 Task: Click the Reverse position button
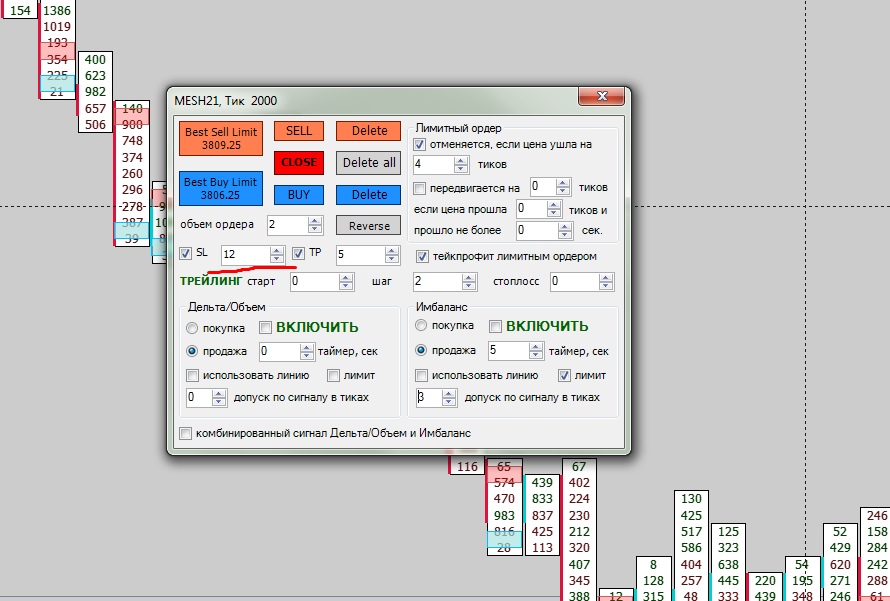[369, 226]
